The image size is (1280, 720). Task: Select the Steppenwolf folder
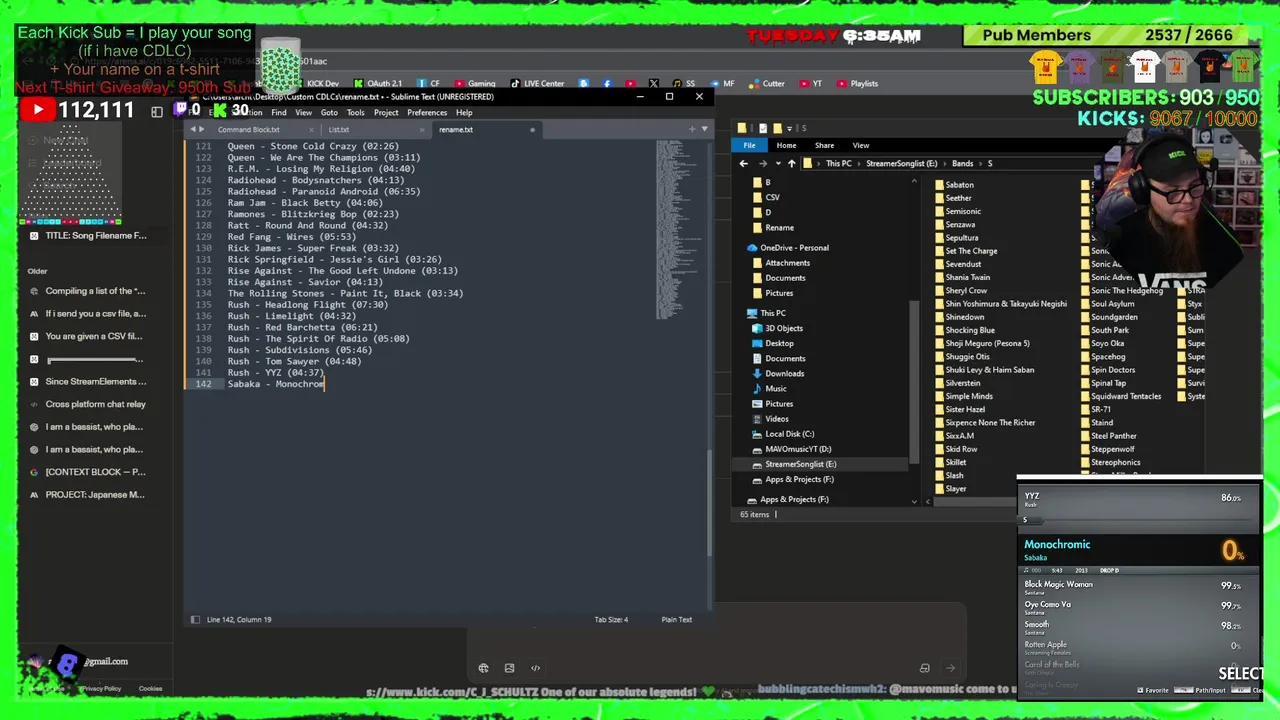pyautogui.click(x=1112, y=449)
